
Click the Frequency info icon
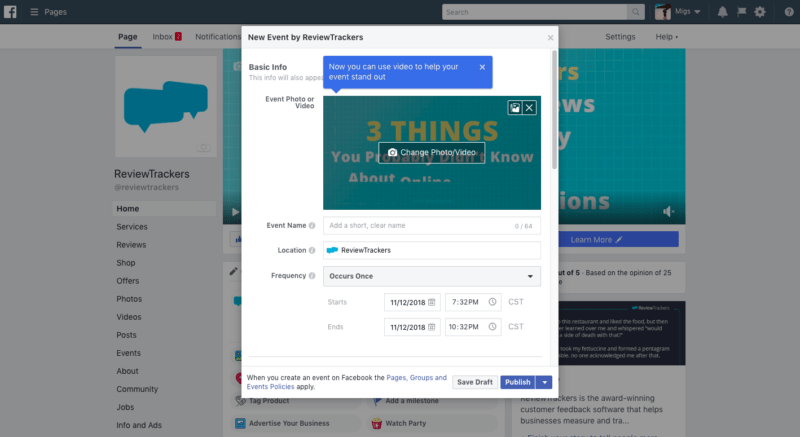click(312, 275)
